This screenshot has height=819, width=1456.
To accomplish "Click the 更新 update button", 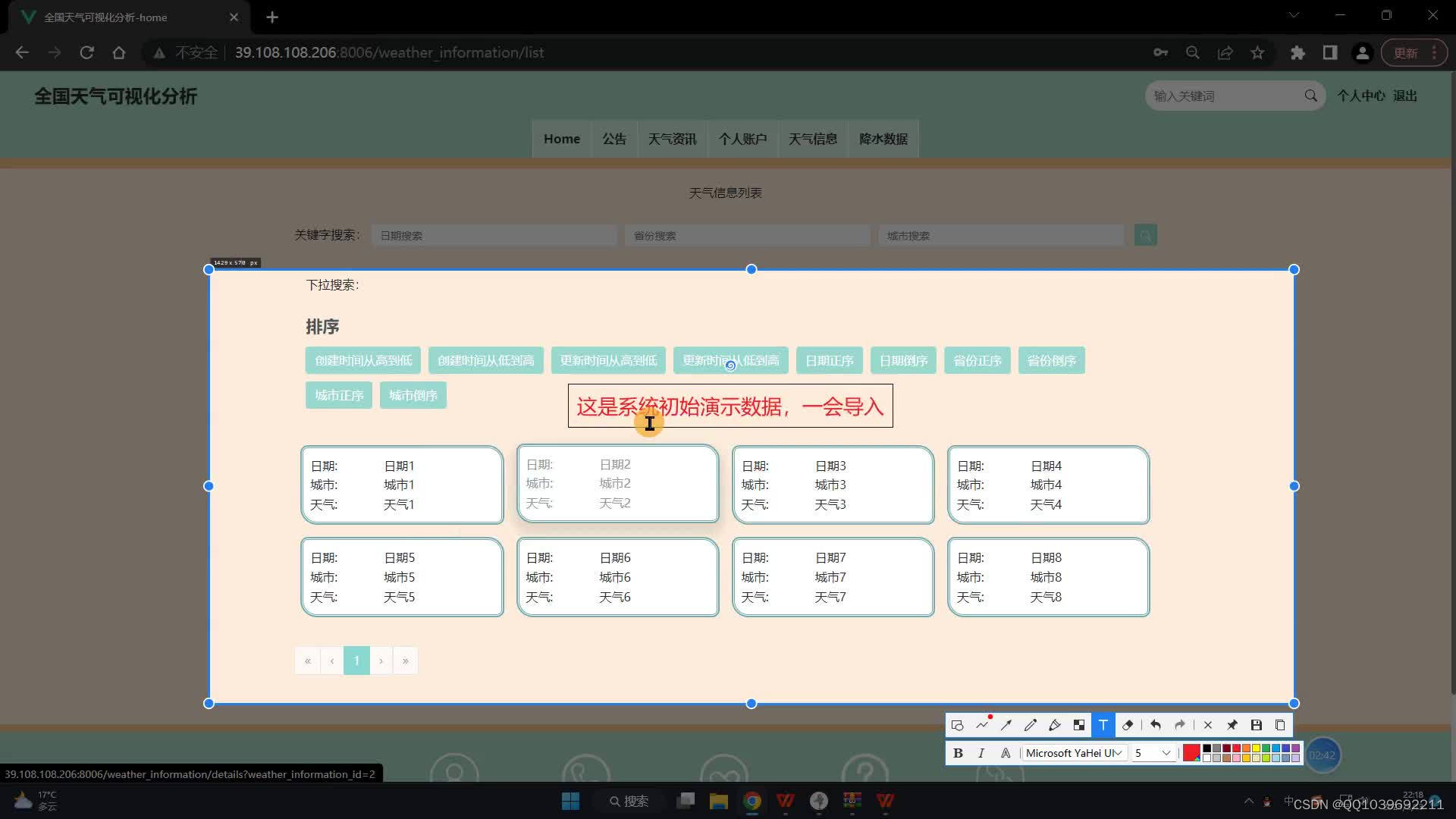I will tap(1414, 52).
